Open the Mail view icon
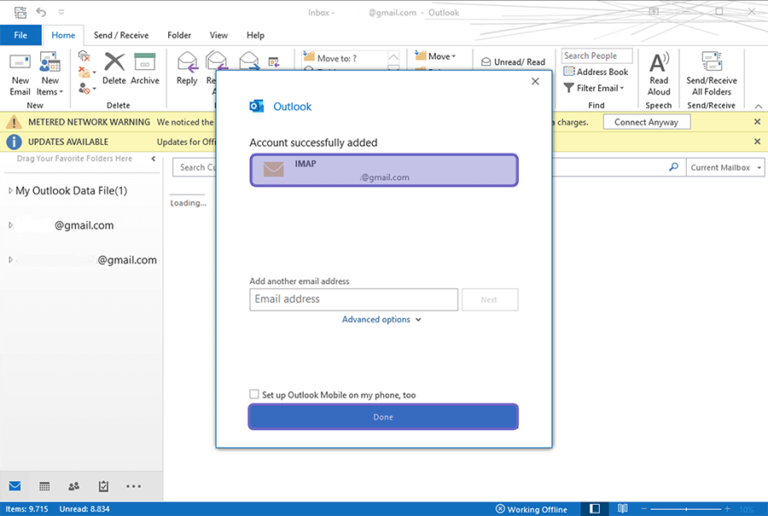 tap(15, 486)
